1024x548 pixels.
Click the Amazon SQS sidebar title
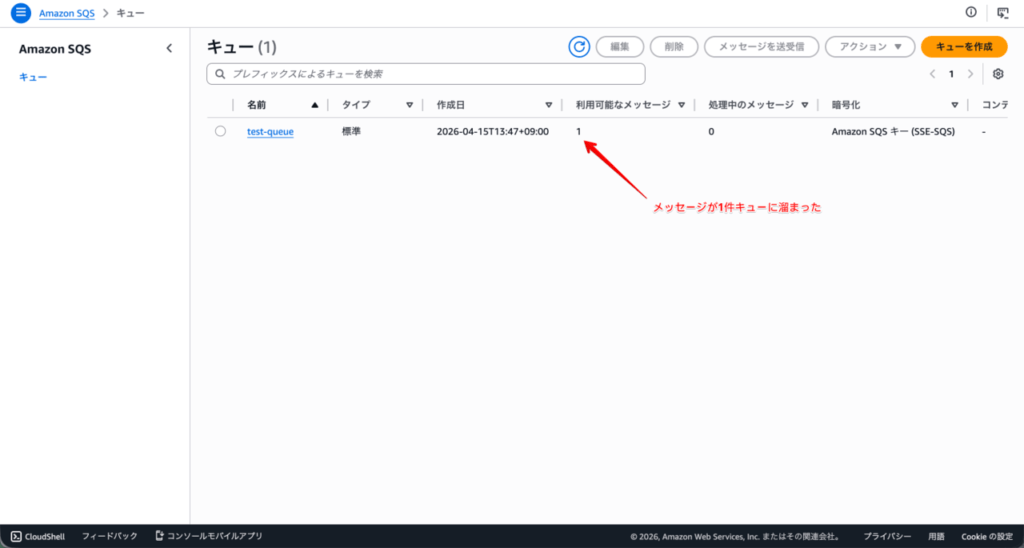55,49
